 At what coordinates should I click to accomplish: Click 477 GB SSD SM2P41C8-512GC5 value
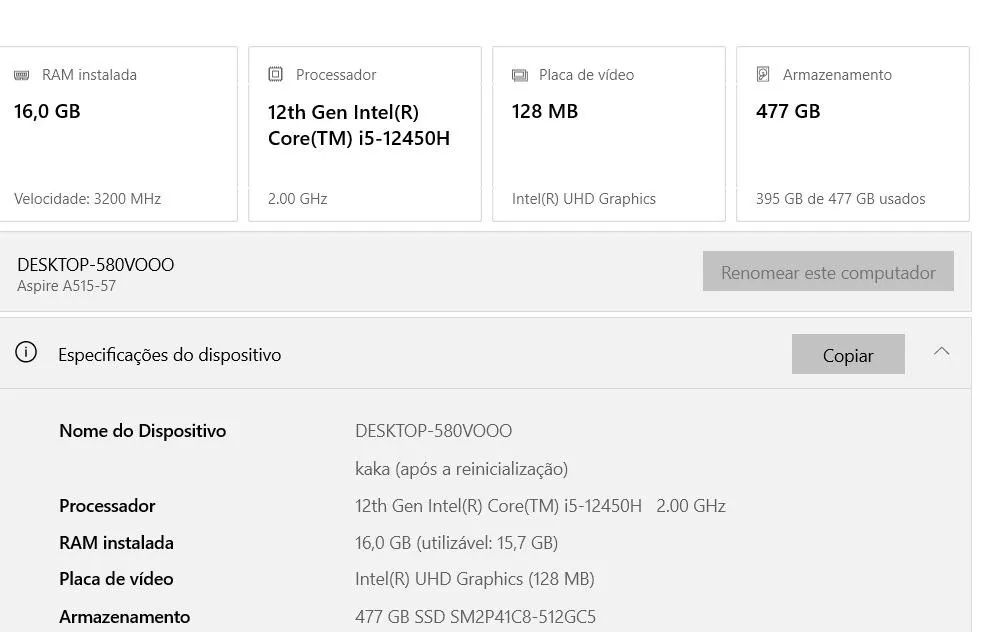pyautogui.click(x=475, y=617)
